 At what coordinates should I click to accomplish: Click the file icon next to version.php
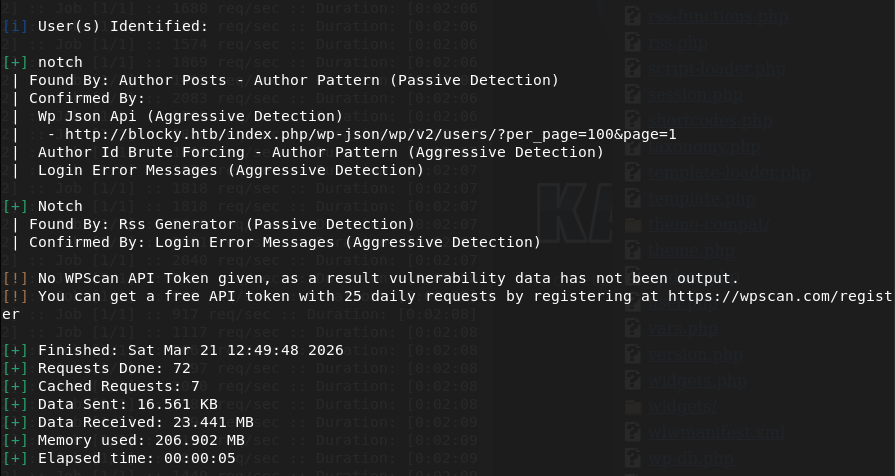[632, 354]
